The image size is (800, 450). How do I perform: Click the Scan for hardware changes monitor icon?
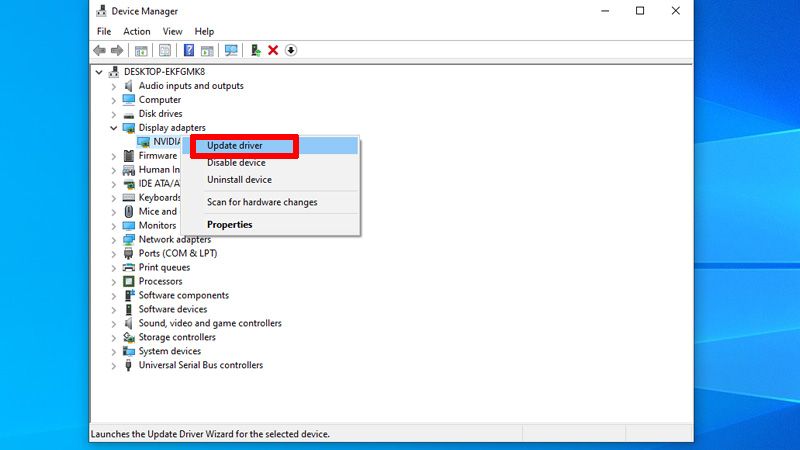(x=231, y=50)
